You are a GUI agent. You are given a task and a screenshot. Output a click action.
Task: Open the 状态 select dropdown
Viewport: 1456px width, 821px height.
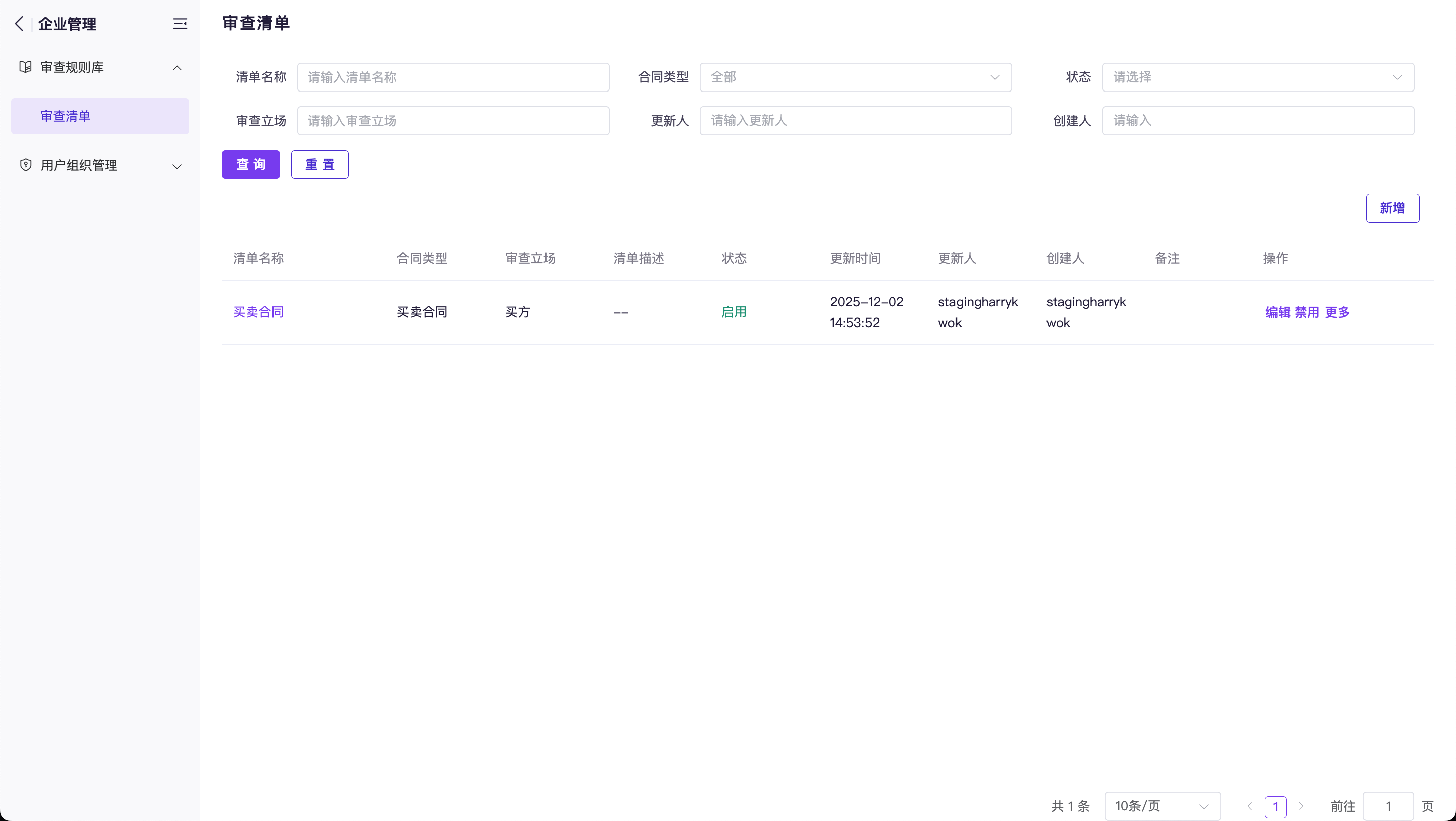tap(1258, 77)
